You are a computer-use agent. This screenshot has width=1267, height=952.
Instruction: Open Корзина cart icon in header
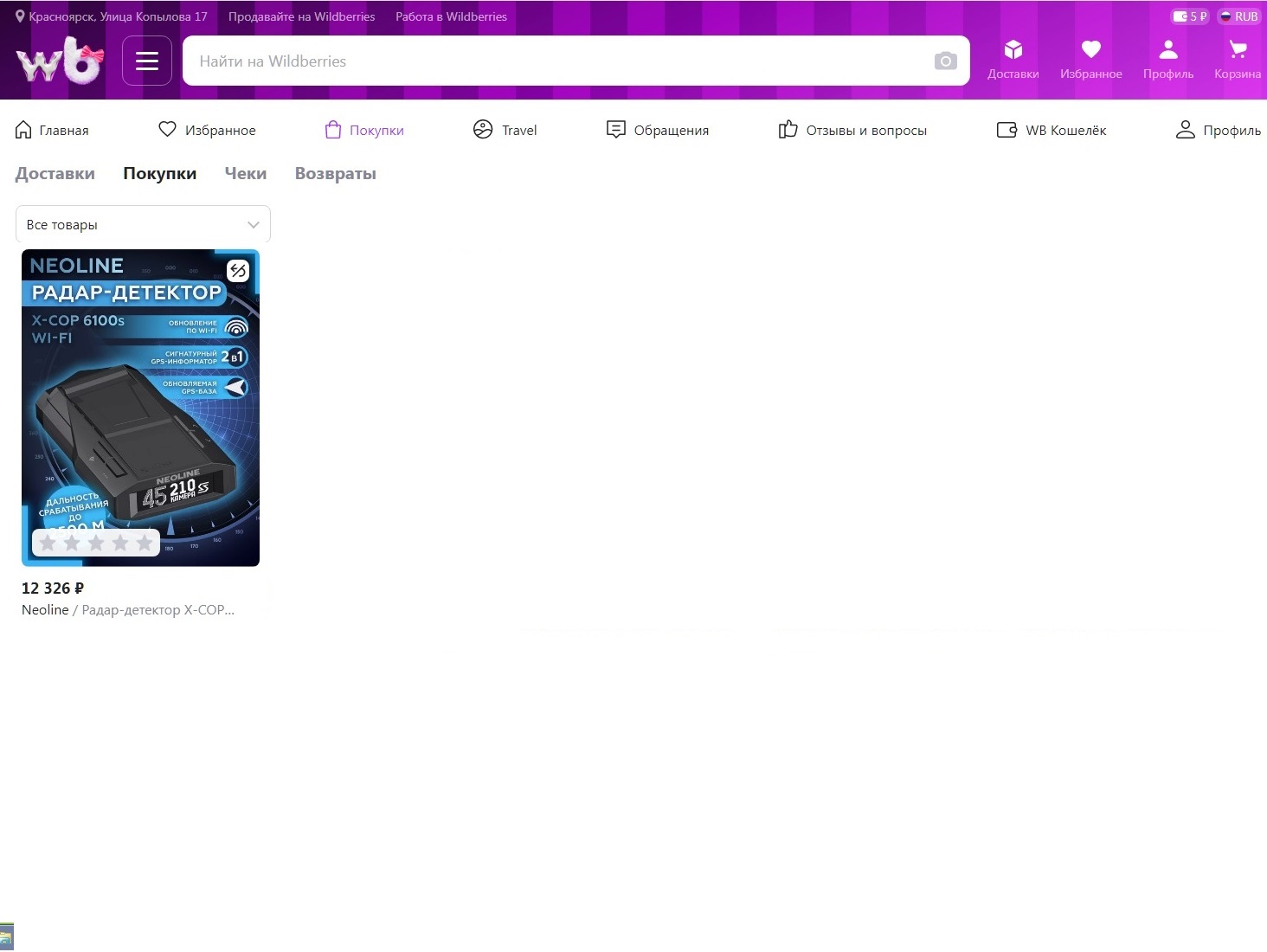pyautogui.click(x=1238, y=60)
